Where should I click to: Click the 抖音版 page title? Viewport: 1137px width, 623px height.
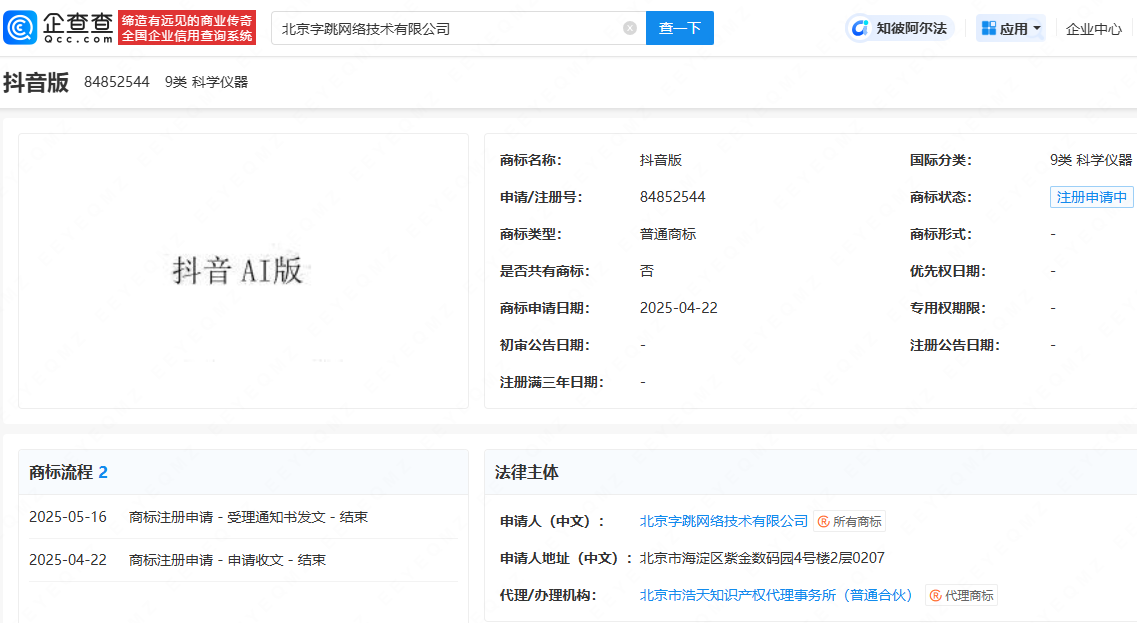[36, 83]
